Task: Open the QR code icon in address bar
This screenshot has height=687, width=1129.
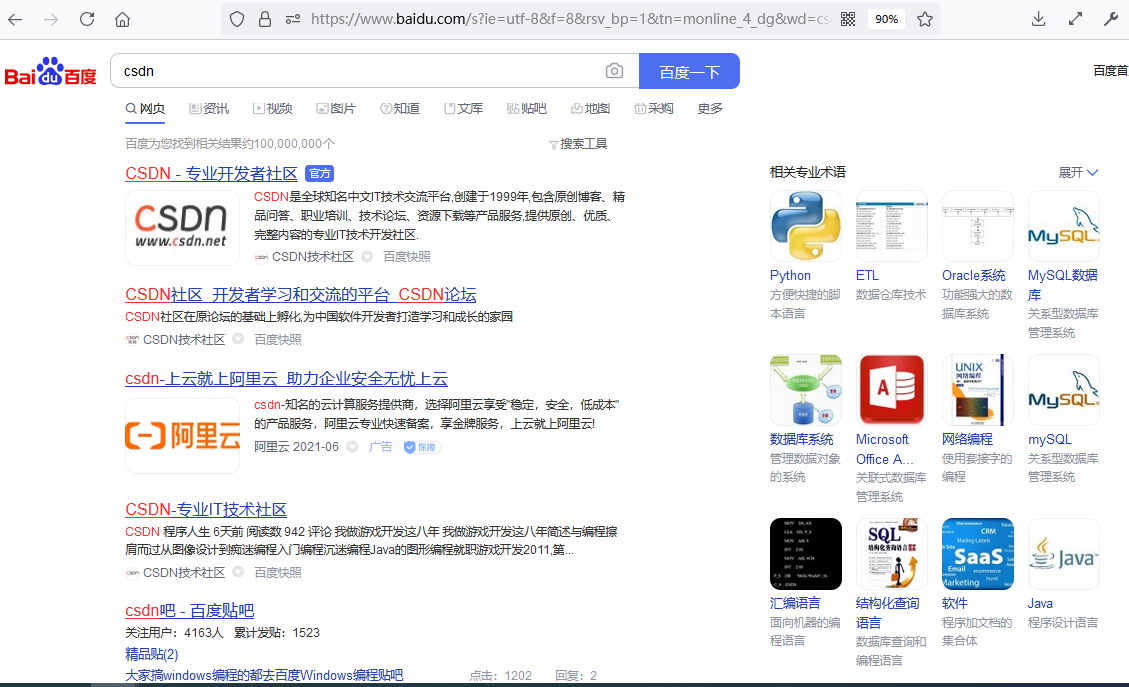Action: pos(848,19)
